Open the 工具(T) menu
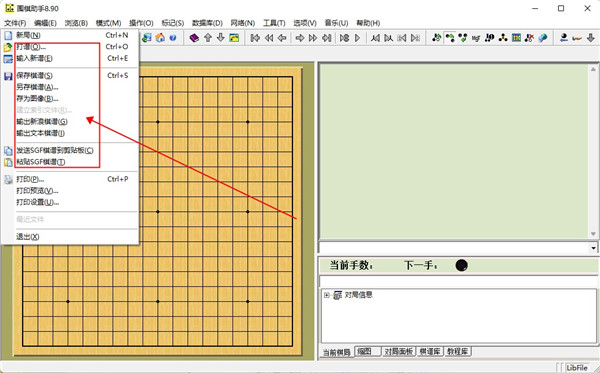Viewport: 600px width, 373px height. pos(274,23)
